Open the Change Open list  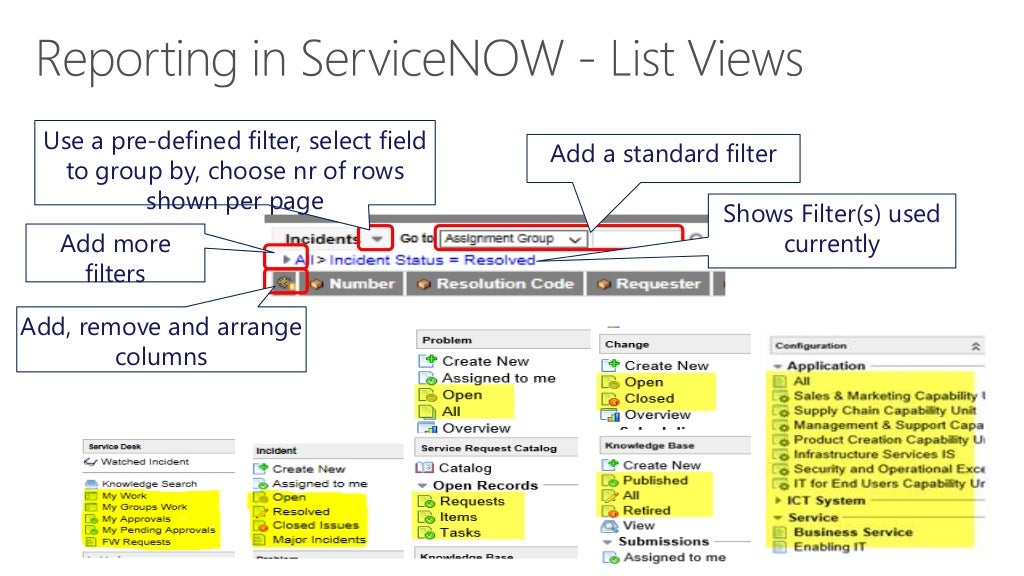coord(643,382)
